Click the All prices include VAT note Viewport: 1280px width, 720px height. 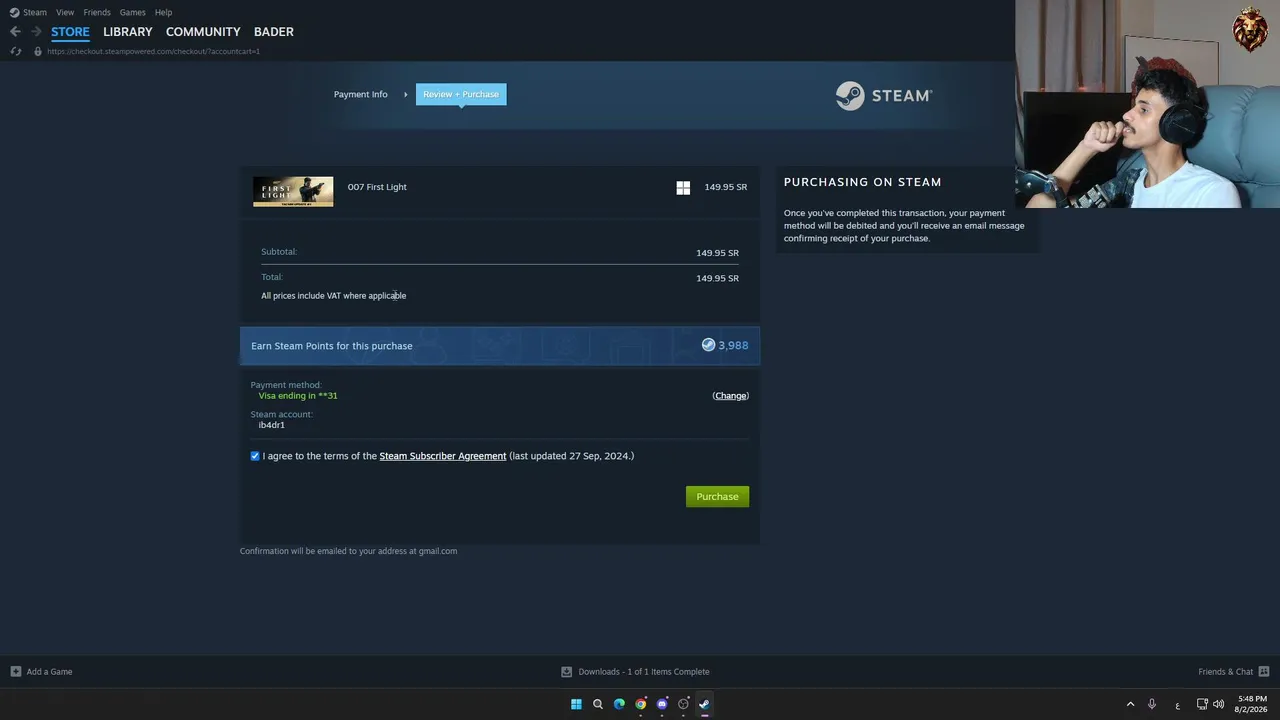pyautogui.click(x=334, y=296)
